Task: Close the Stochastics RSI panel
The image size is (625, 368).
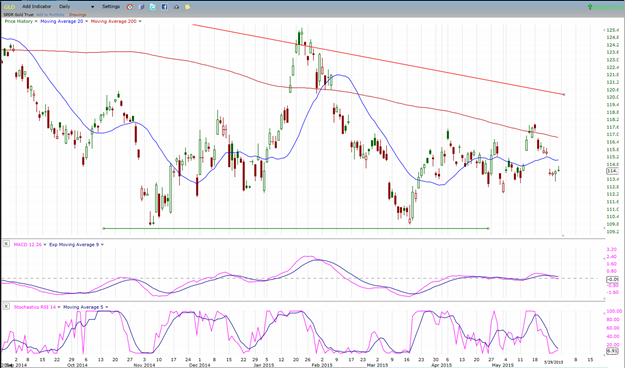Action: 6,306
